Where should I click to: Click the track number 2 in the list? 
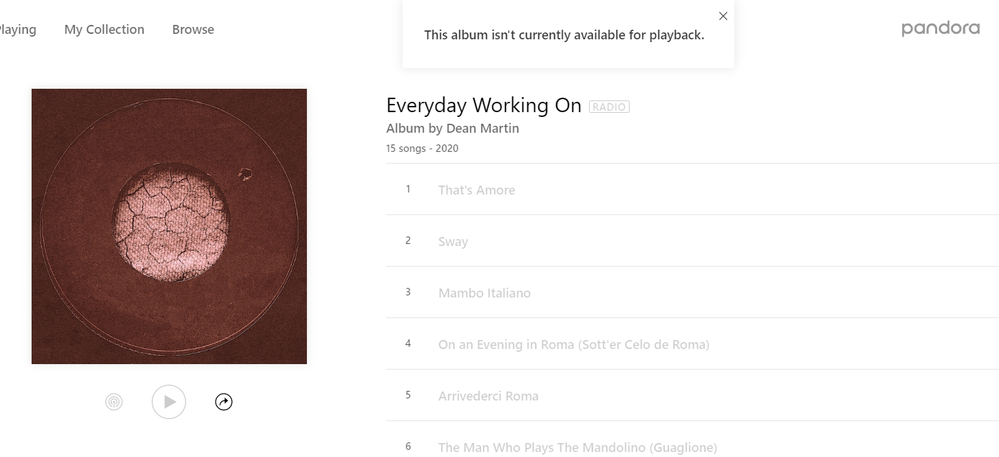tap(408, 241)
